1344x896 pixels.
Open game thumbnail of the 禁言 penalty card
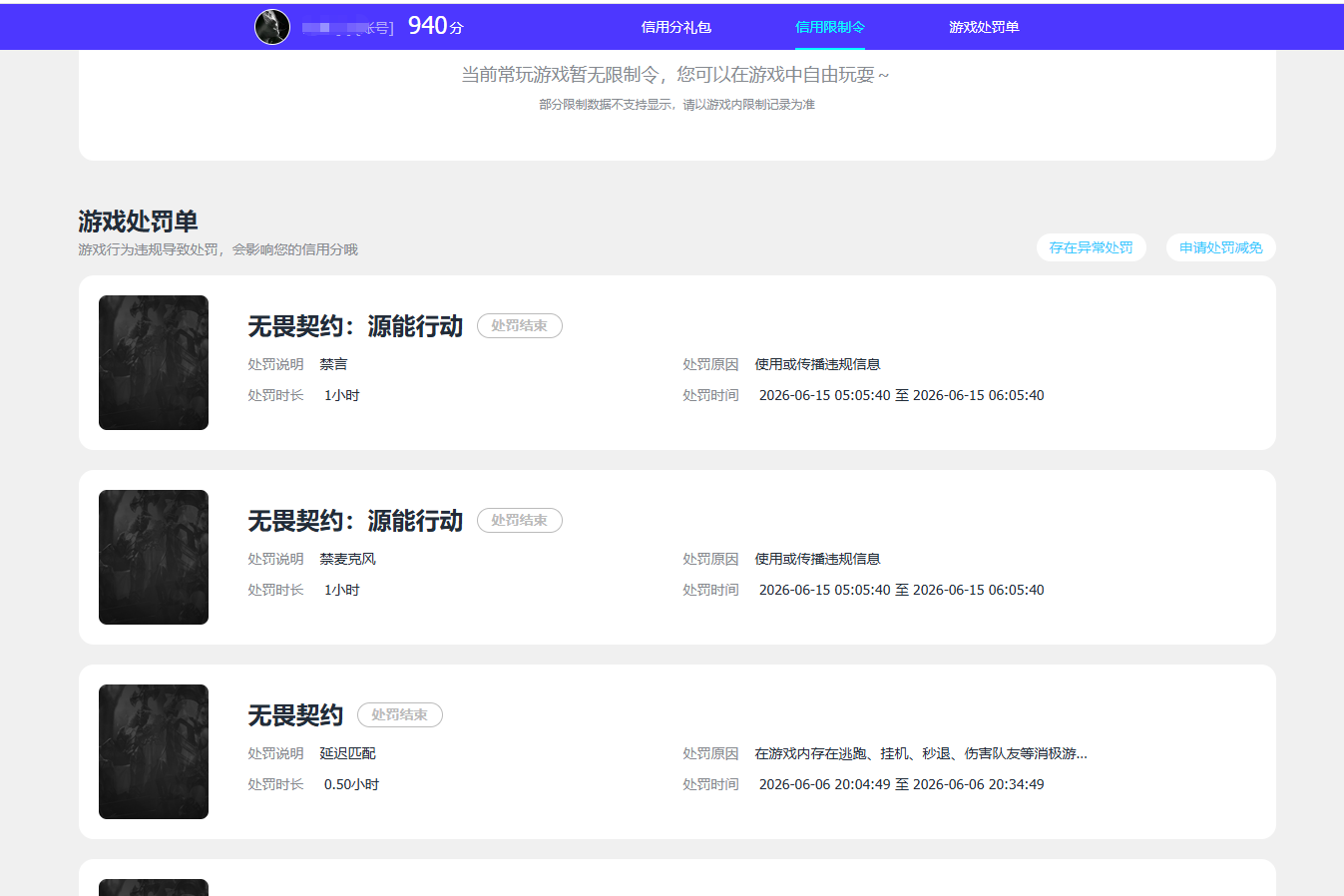click(154, 362)
